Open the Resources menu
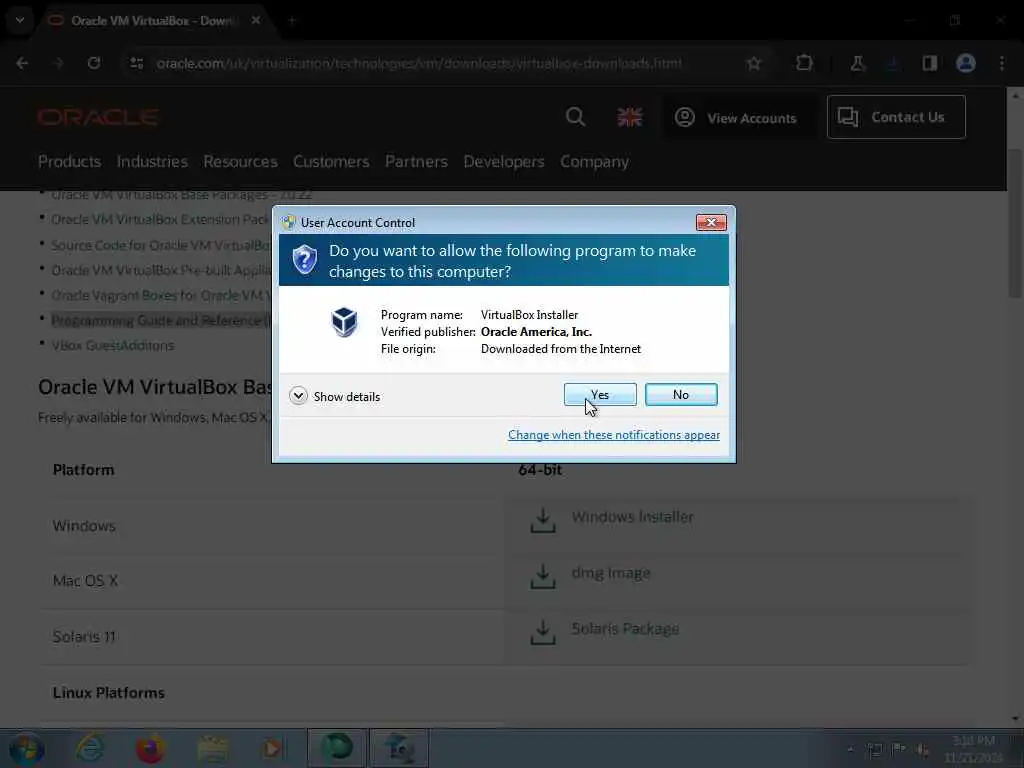 pyautogui.click(x=240, y=161)
